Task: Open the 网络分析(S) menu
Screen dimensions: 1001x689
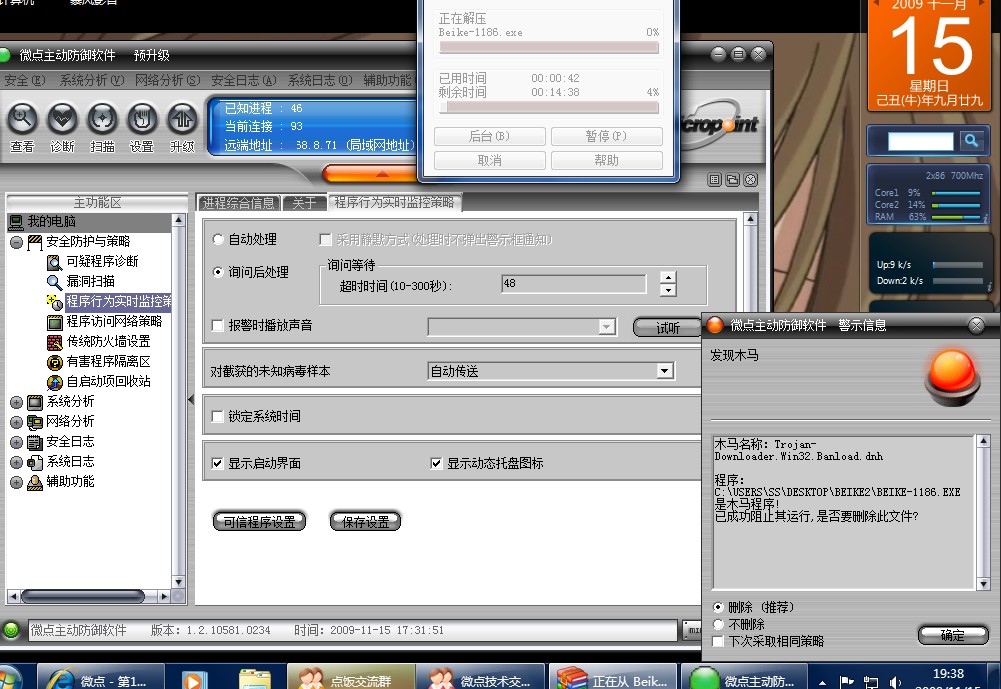Action: (167, 80)
